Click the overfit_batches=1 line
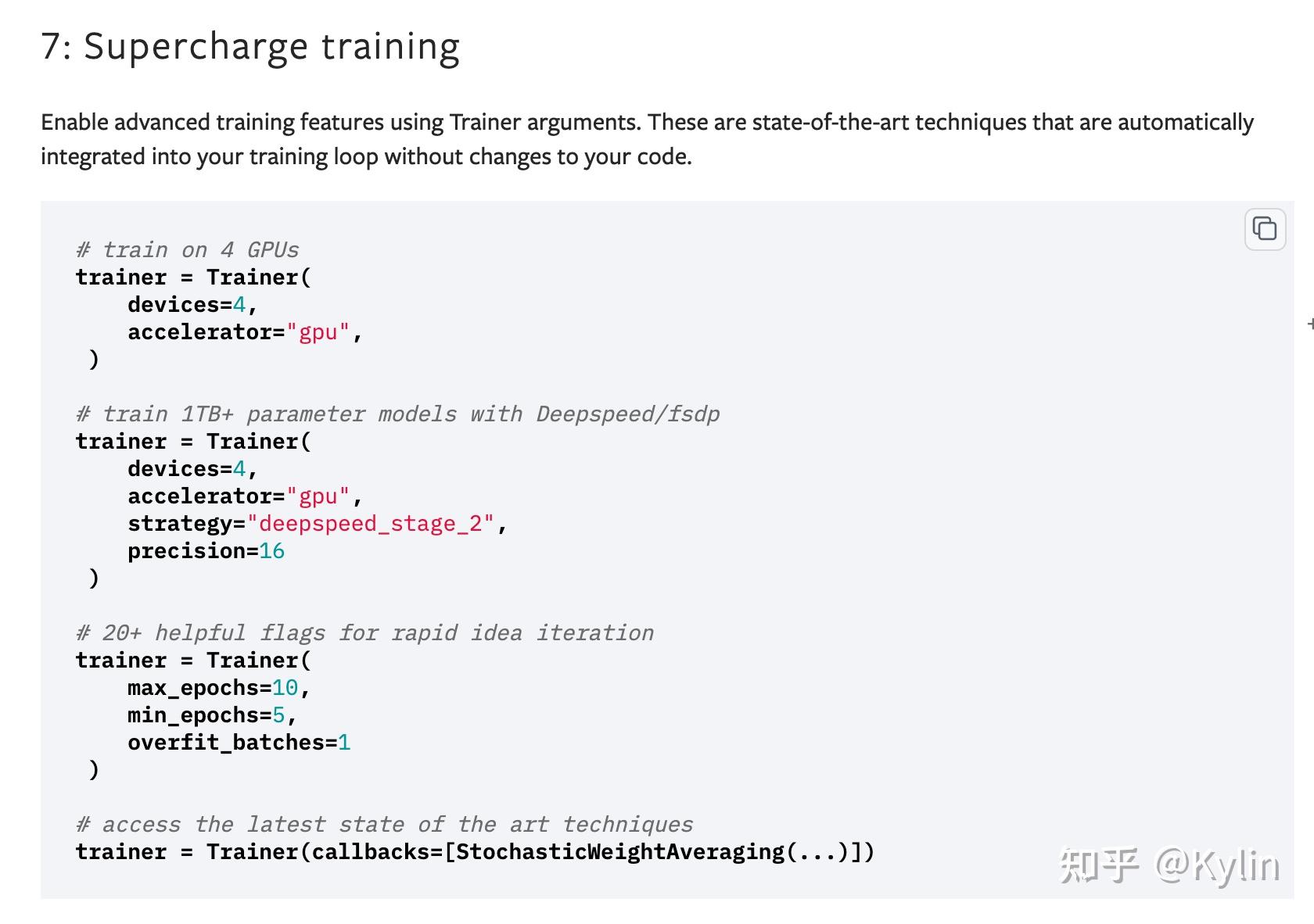This screenshot has width=1314, height=924. pos(239,742)
